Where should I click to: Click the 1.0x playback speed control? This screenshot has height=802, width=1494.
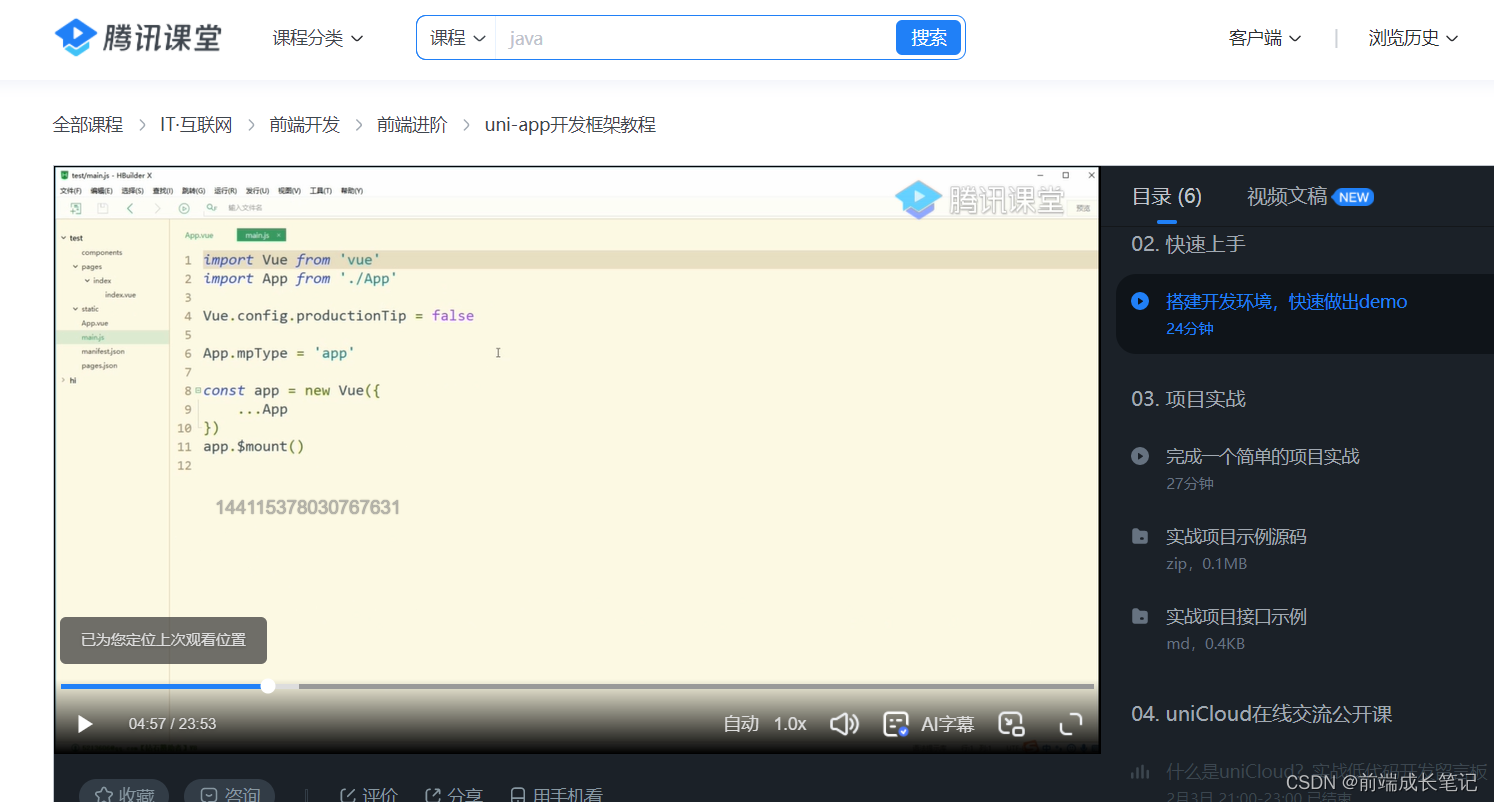click(790, 724)
